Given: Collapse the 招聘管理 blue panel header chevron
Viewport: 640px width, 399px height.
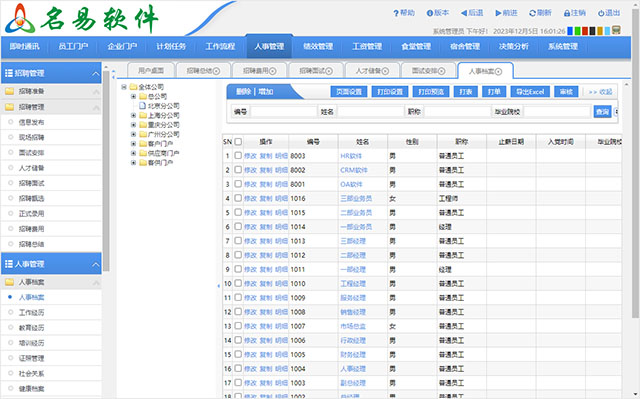Looking at the screenshot, I should coord(95,74).
